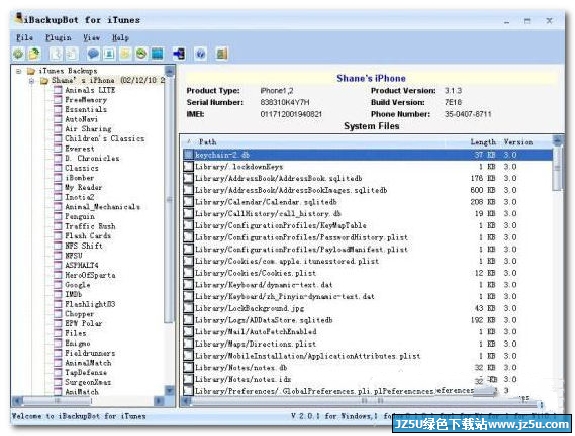The height and width of the screenshot is (436, 575).
Task: Check the AddressBookImages.sqlitedb row checkbox
Action: 188,190
